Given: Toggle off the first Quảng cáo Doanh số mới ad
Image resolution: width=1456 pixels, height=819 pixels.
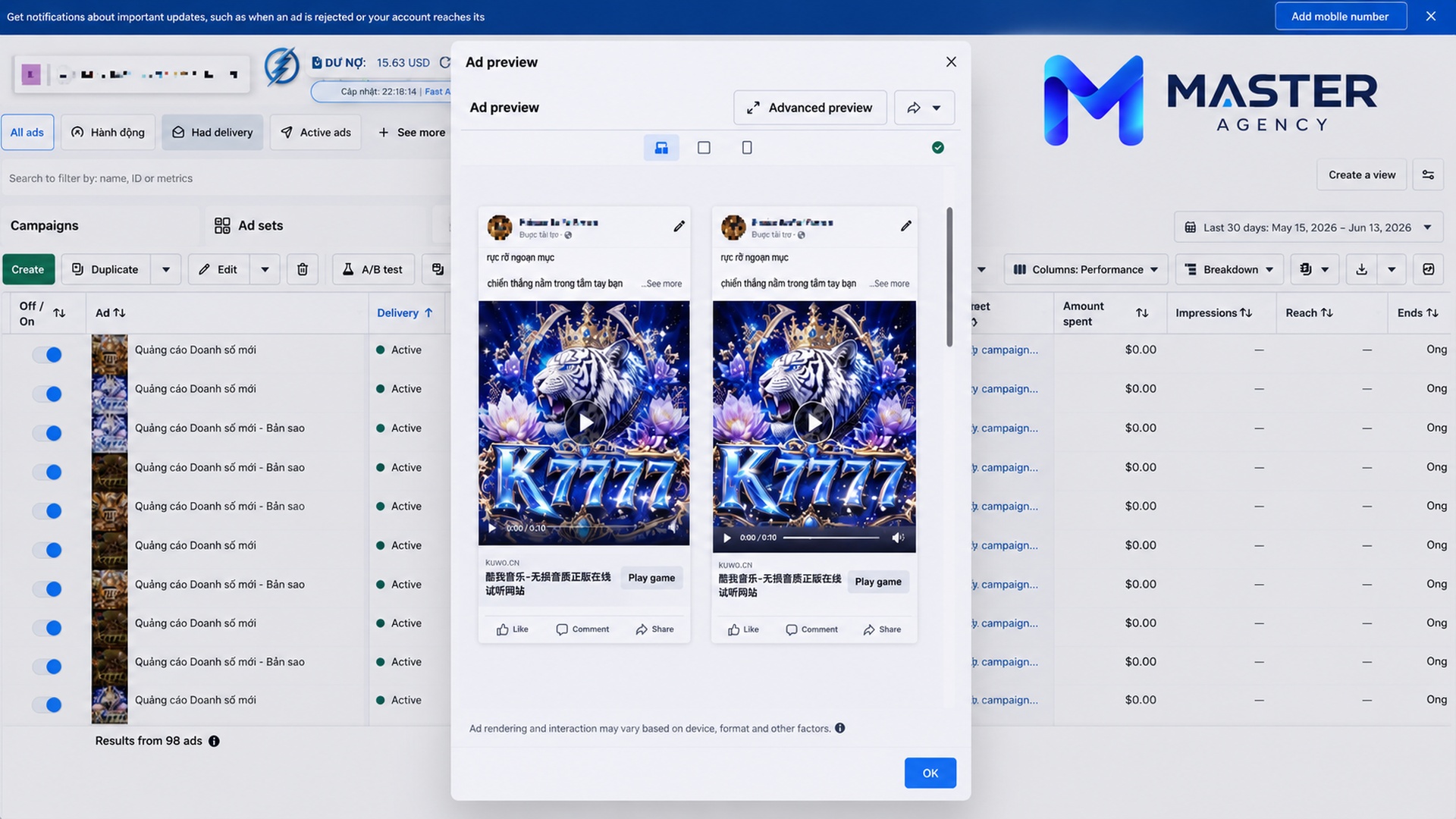Looking at the screenshot, I should (x=47, y=355).
